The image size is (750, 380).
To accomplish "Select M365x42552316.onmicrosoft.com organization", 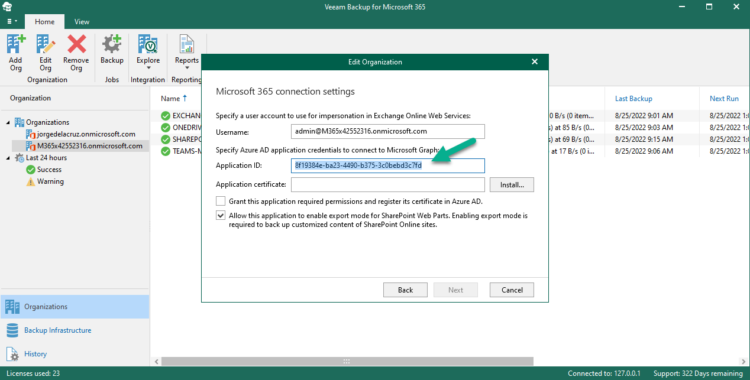I will (x=84, y=146).
